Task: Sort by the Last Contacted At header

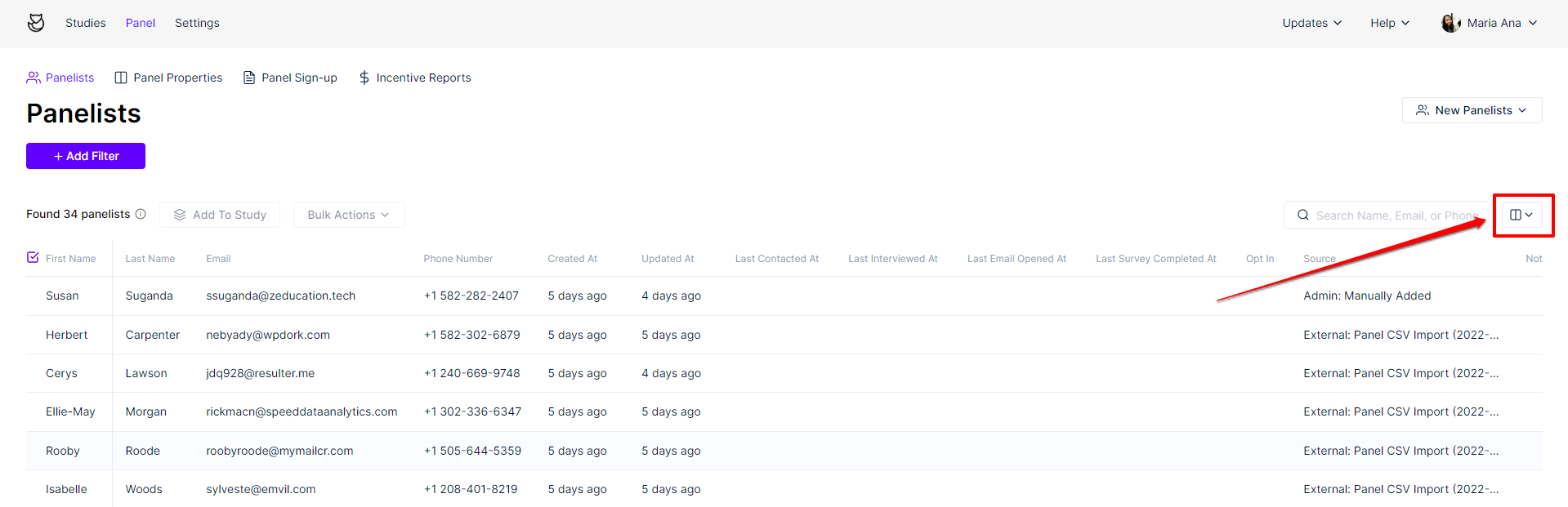Action: coord(777,259)
